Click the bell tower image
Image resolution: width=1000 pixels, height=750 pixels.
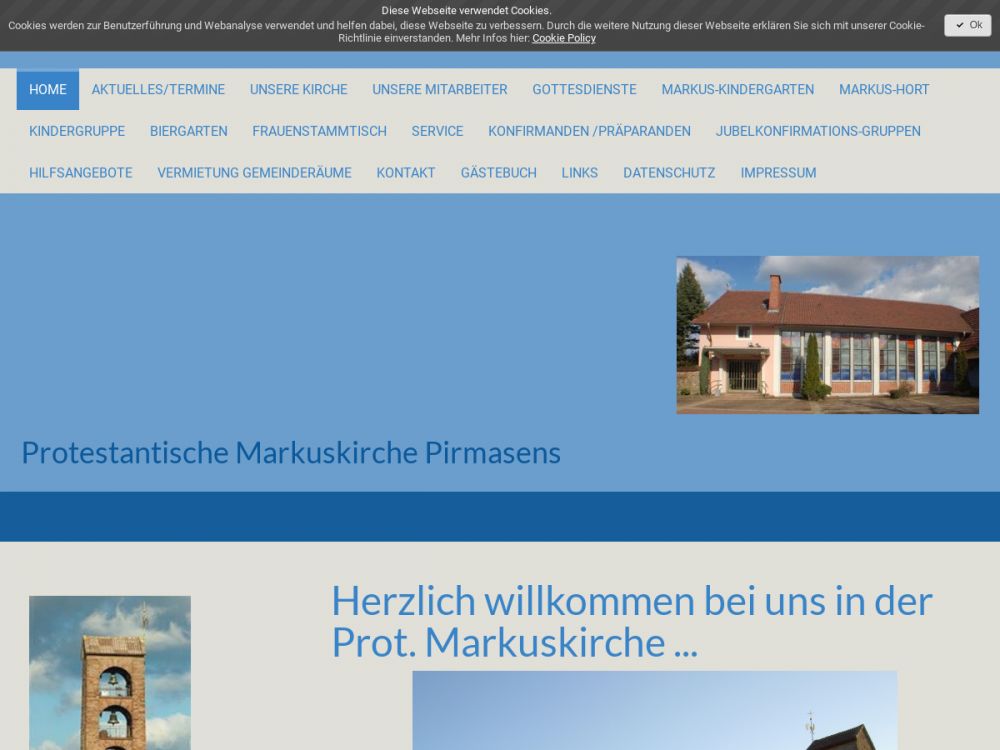point(110,672)
